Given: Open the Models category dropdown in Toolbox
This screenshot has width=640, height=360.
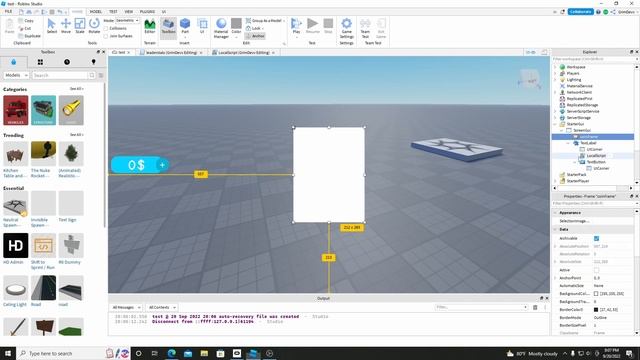Looking at the screenshot, I should (x=16, y=75).
